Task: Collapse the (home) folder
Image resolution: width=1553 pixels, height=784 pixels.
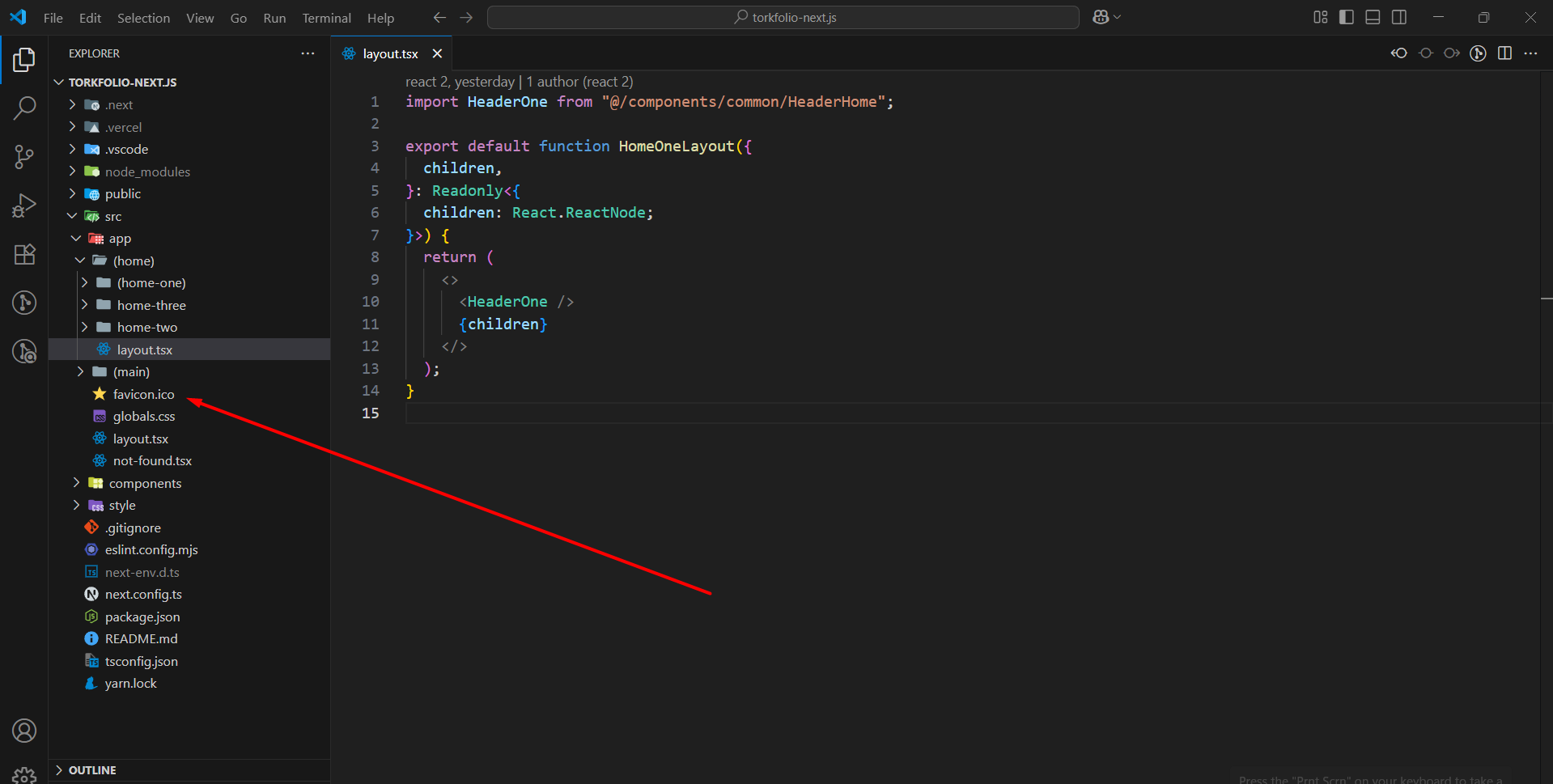Action: pyautogui.click(x=189, y=261)
